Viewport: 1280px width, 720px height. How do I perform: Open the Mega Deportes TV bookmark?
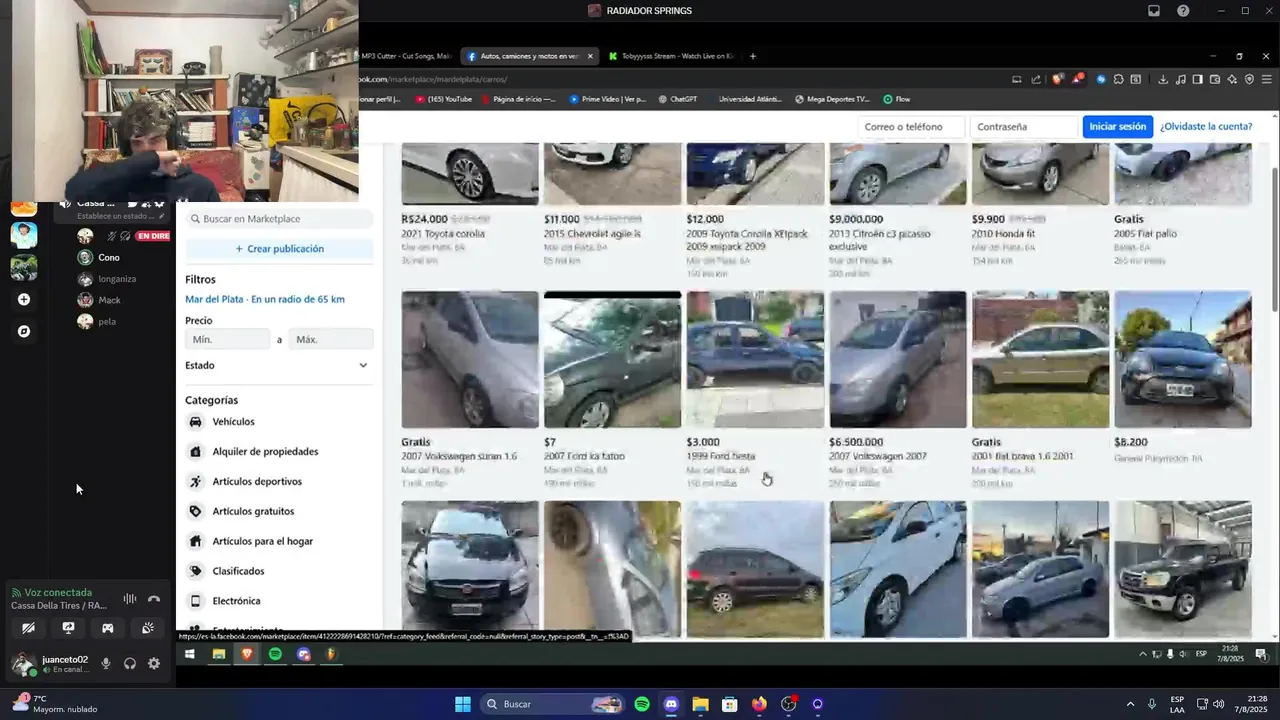832,99
